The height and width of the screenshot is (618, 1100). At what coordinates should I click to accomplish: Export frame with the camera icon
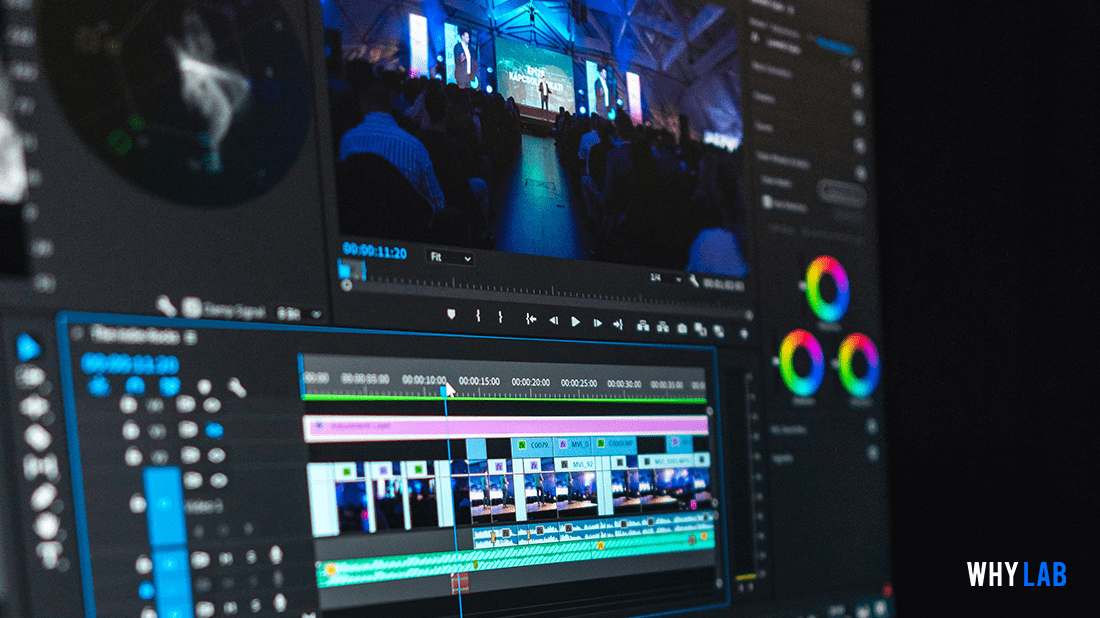pyautogui.click(x=682, y=327)
